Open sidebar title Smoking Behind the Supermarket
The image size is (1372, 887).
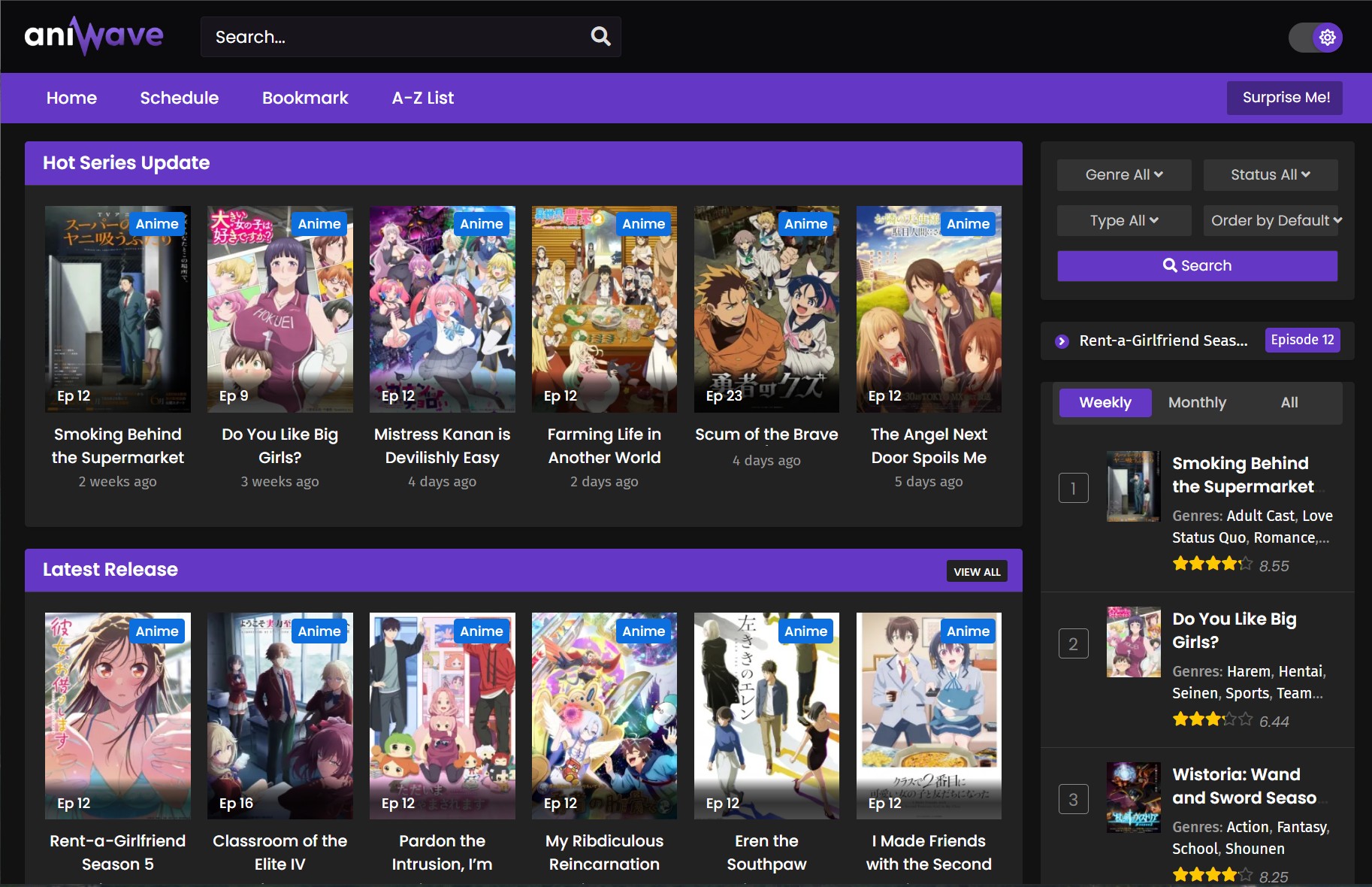click(x=1244, y=475)
